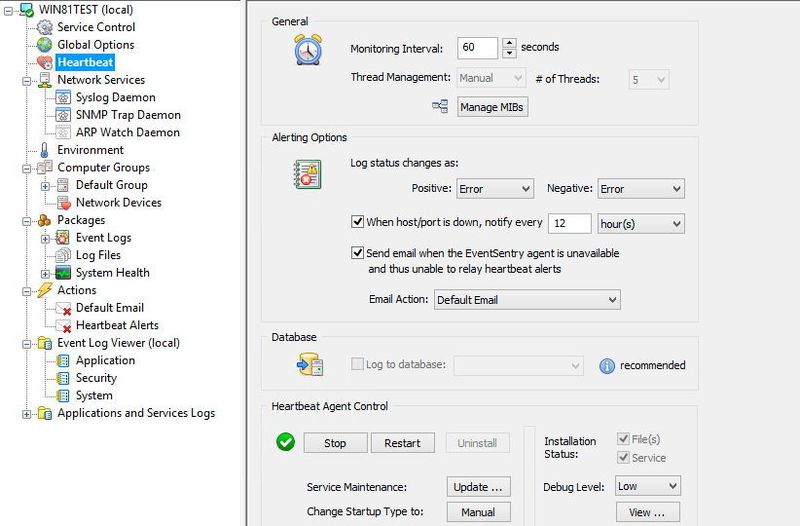The height and width of the screenshot is (526, 800).
Task: Click the Computer Groups icon
Action: pos(45,167)
